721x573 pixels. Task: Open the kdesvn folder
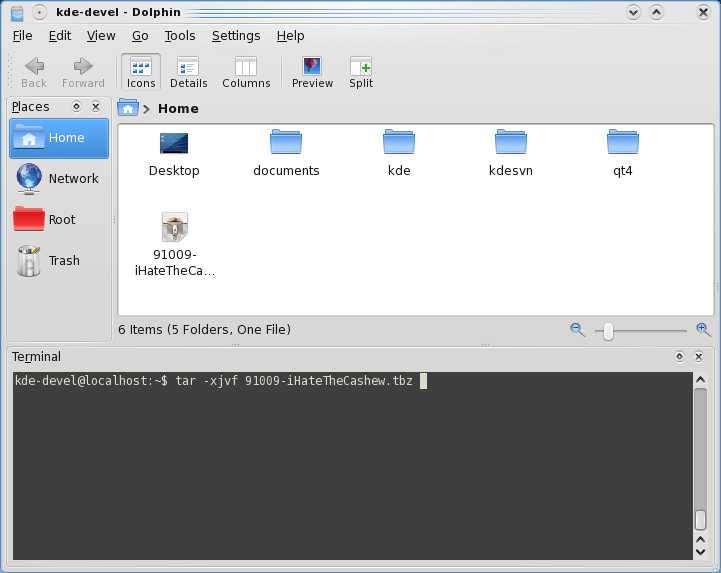(510, 144)
